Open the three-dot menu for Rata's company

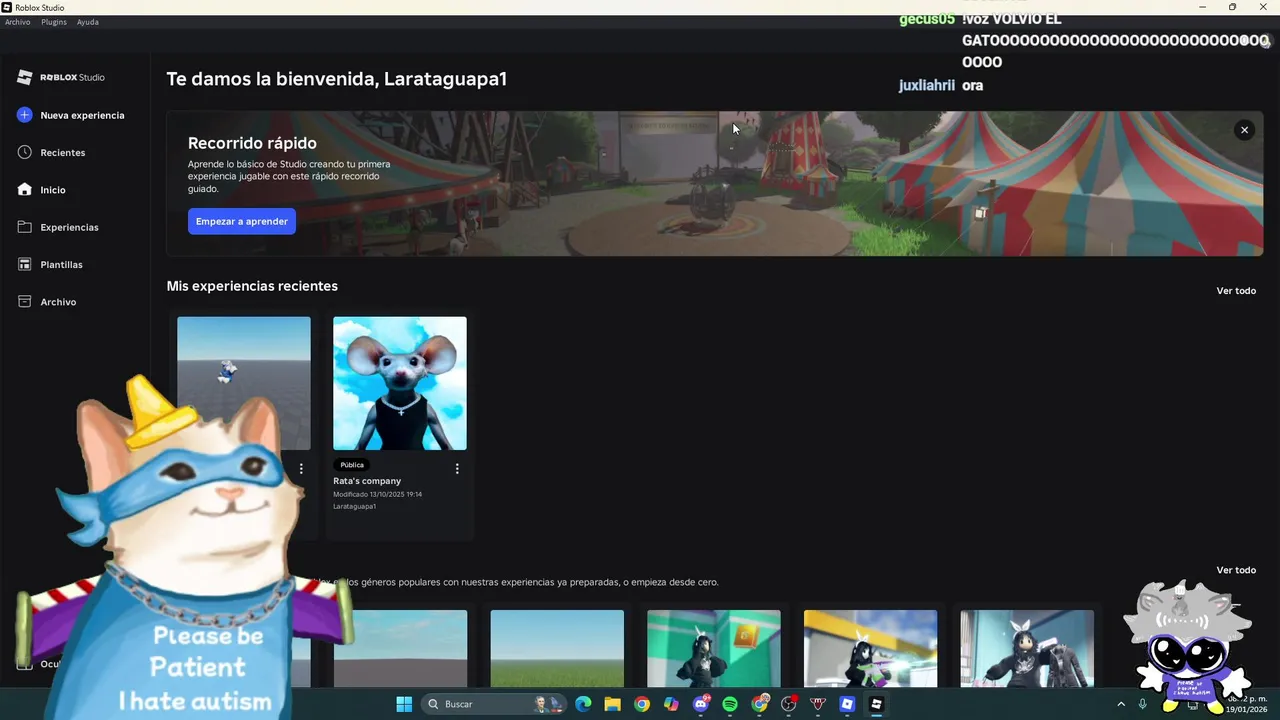457,469
